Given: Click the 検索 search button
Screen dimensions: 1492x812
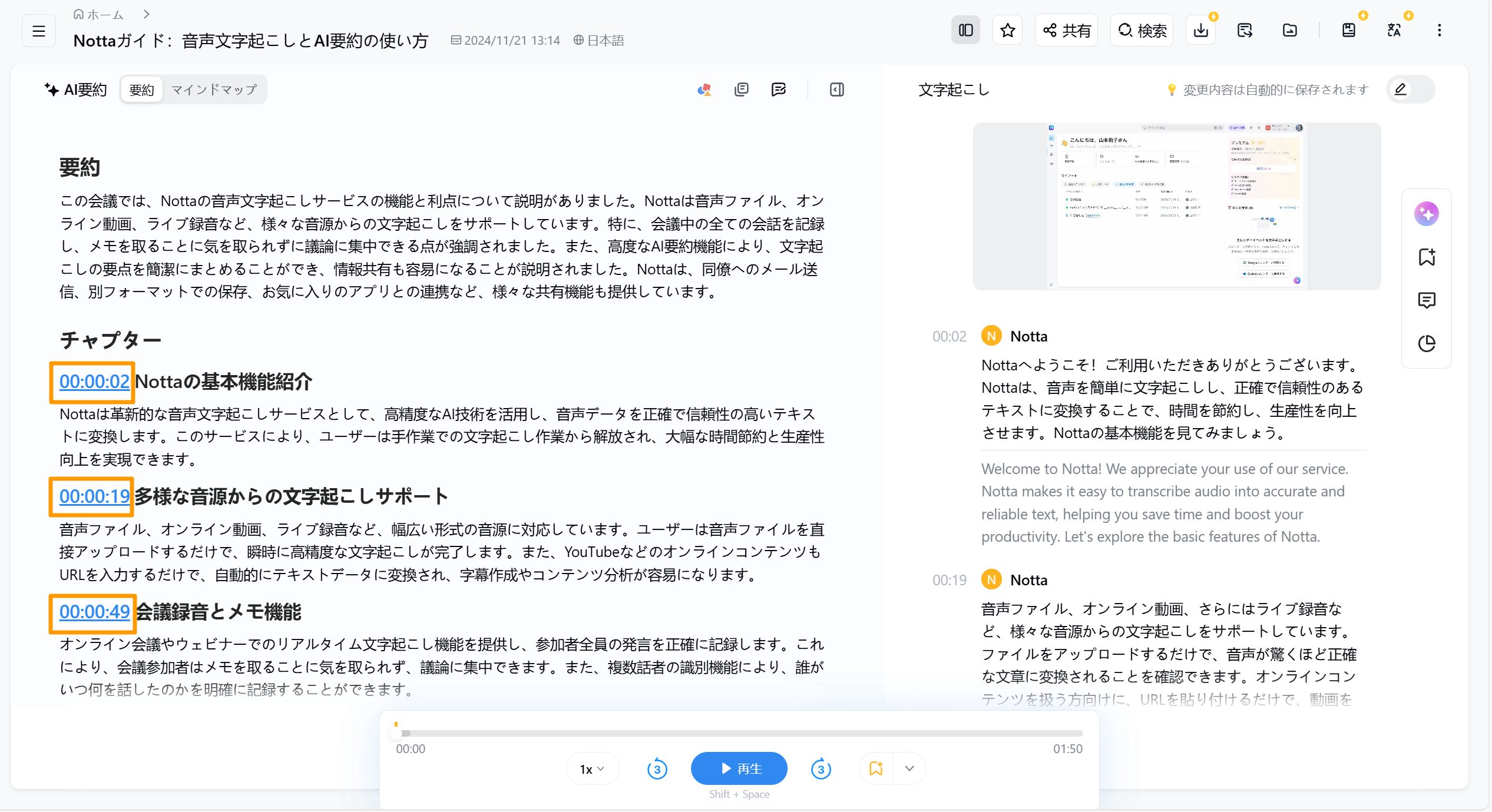Looking at the screenshot, I should [x=1142, y=30].
